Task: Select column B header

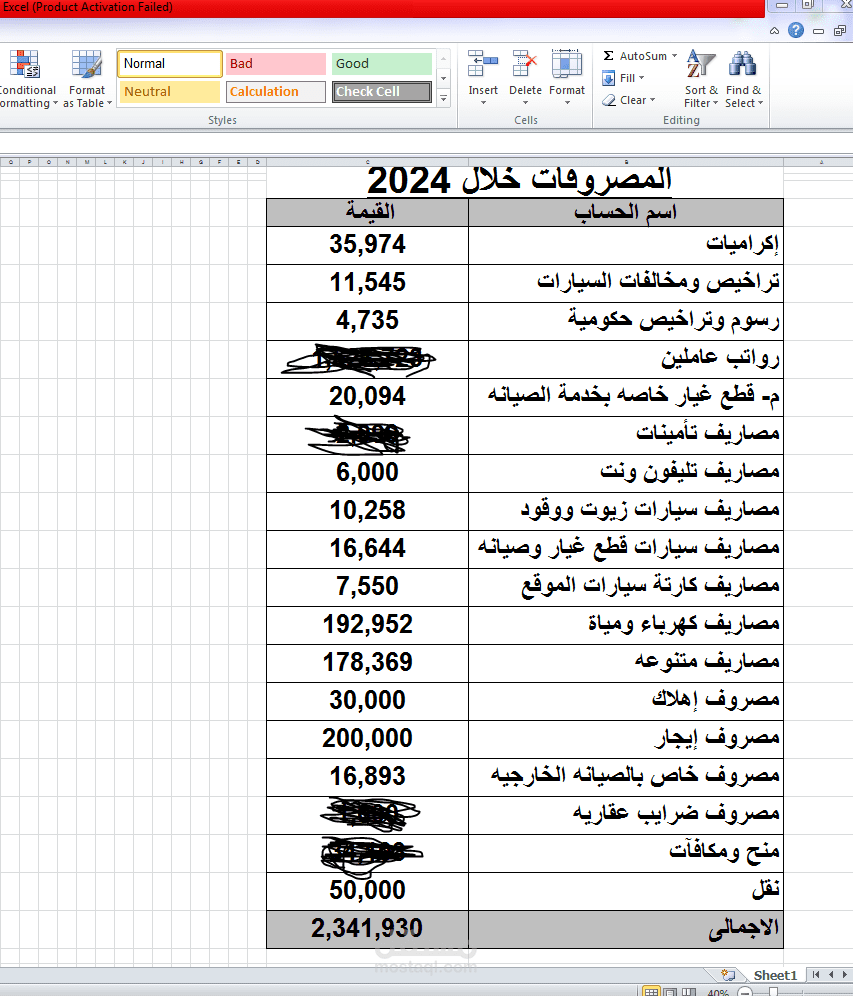Action: point(626,162)
